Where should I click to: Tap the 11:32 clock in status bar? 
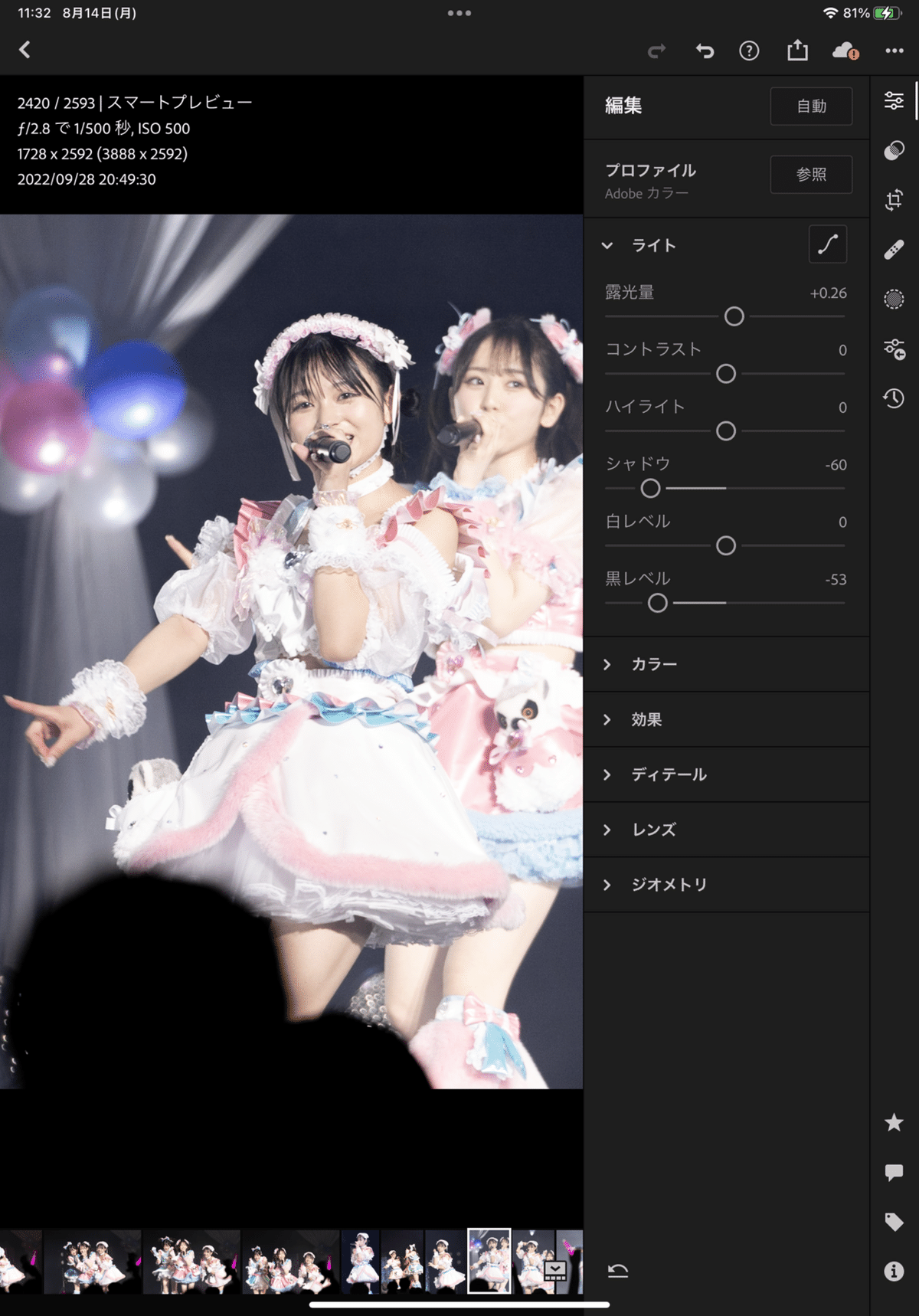pos(34,13)
